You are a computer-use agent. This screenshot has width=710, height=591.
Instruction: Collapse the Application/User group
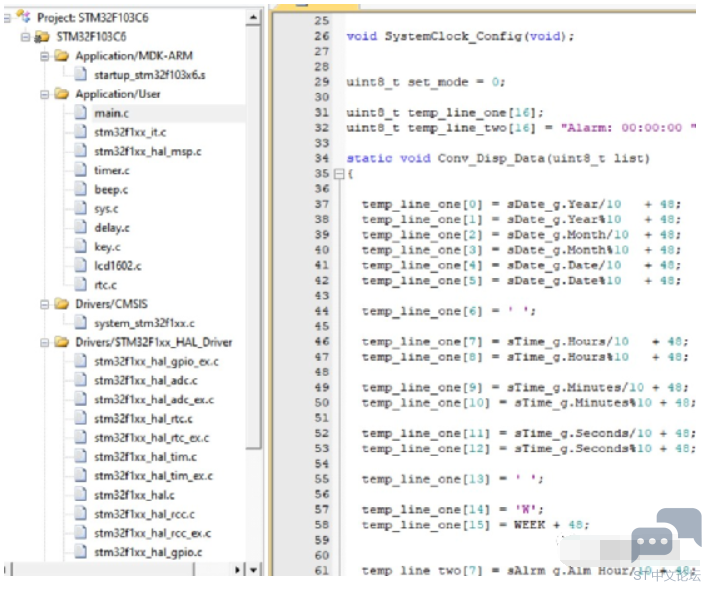(x=44, y=94)
